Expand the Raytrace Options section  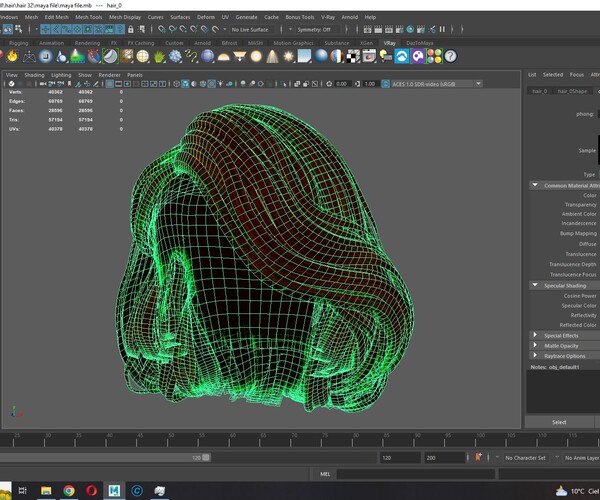(535, 356)
